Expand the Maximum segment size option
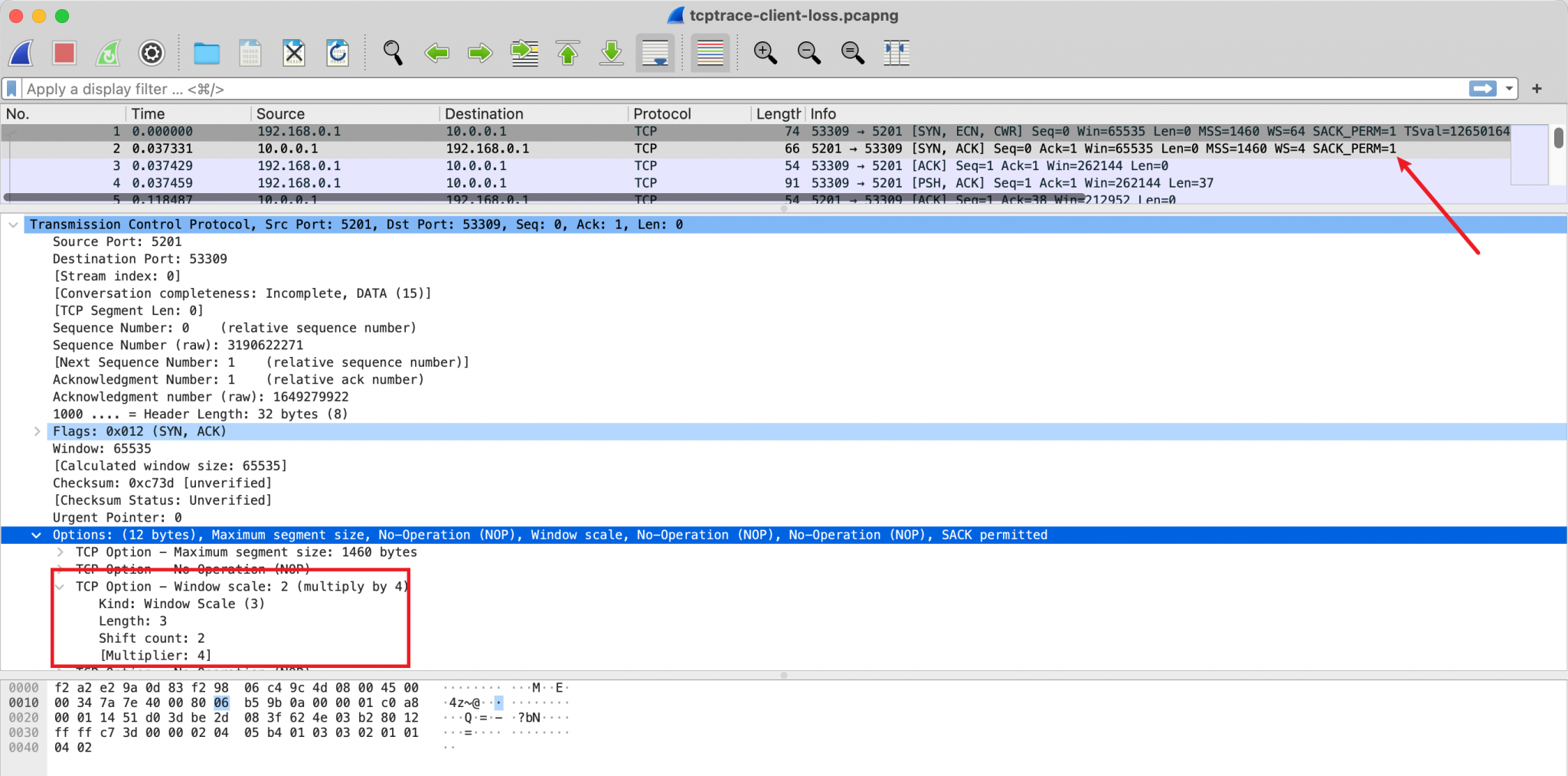Screen dimensions: 1568x776 click(60, 552)
